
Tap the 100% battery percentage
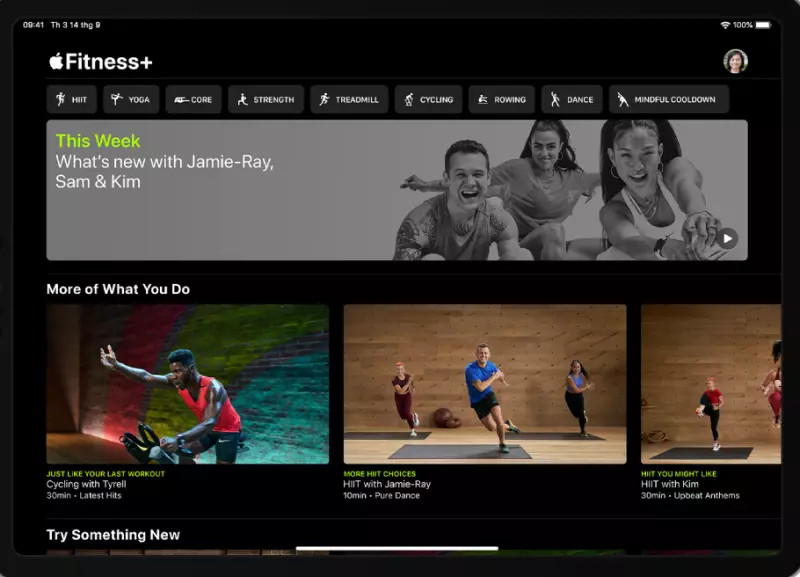[742, 25]
